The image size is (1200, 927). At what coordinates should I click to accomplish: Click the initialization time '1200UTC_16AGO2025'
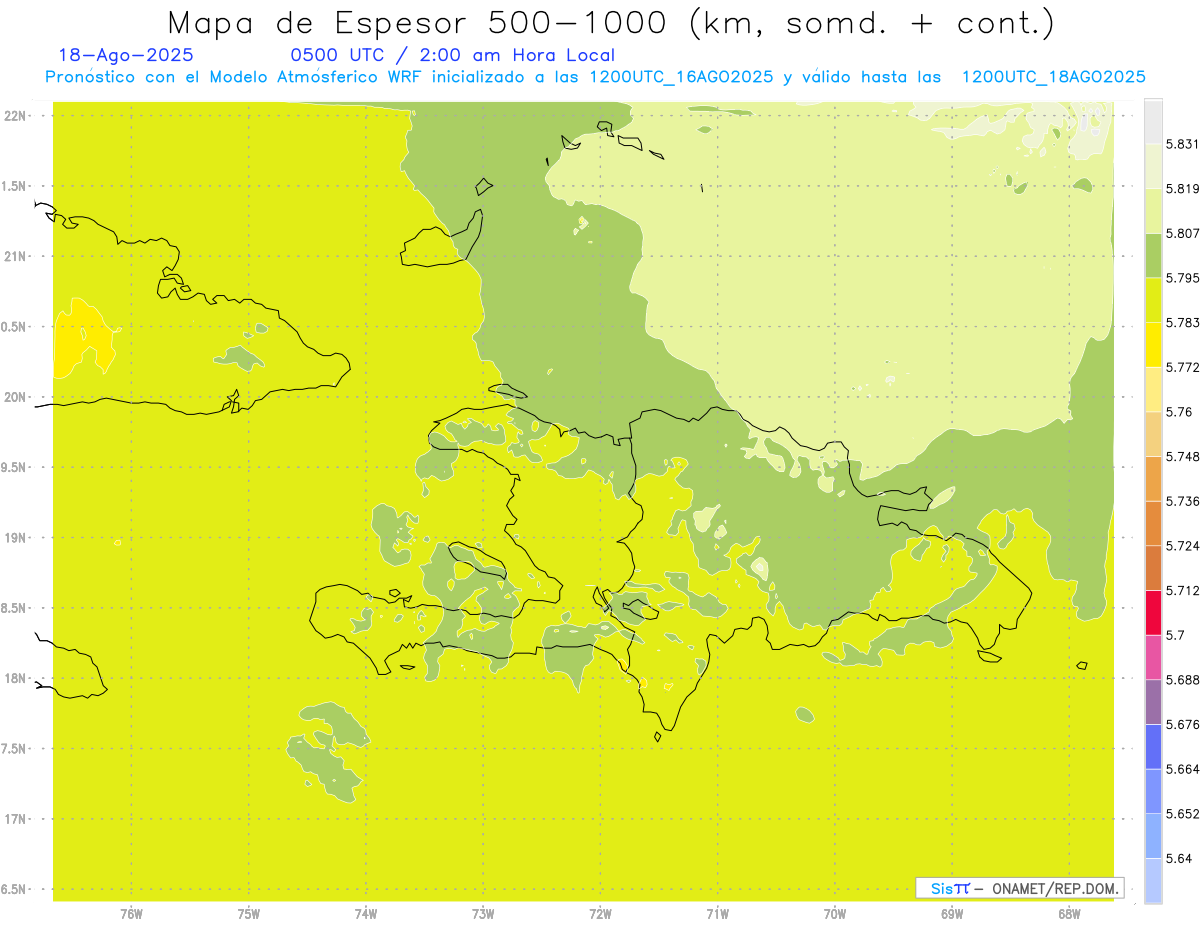click(x=681, y=77)
